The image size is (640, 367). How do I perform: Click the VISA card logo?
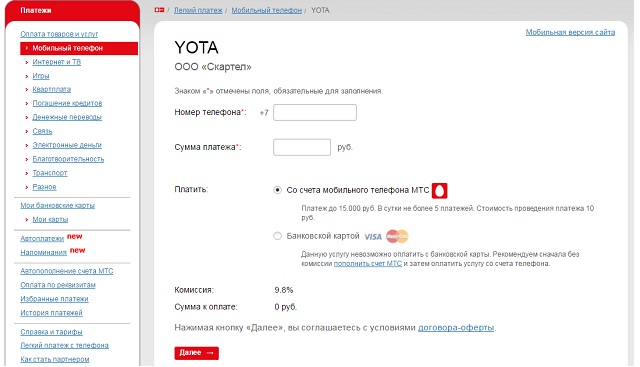pos(373,237)
